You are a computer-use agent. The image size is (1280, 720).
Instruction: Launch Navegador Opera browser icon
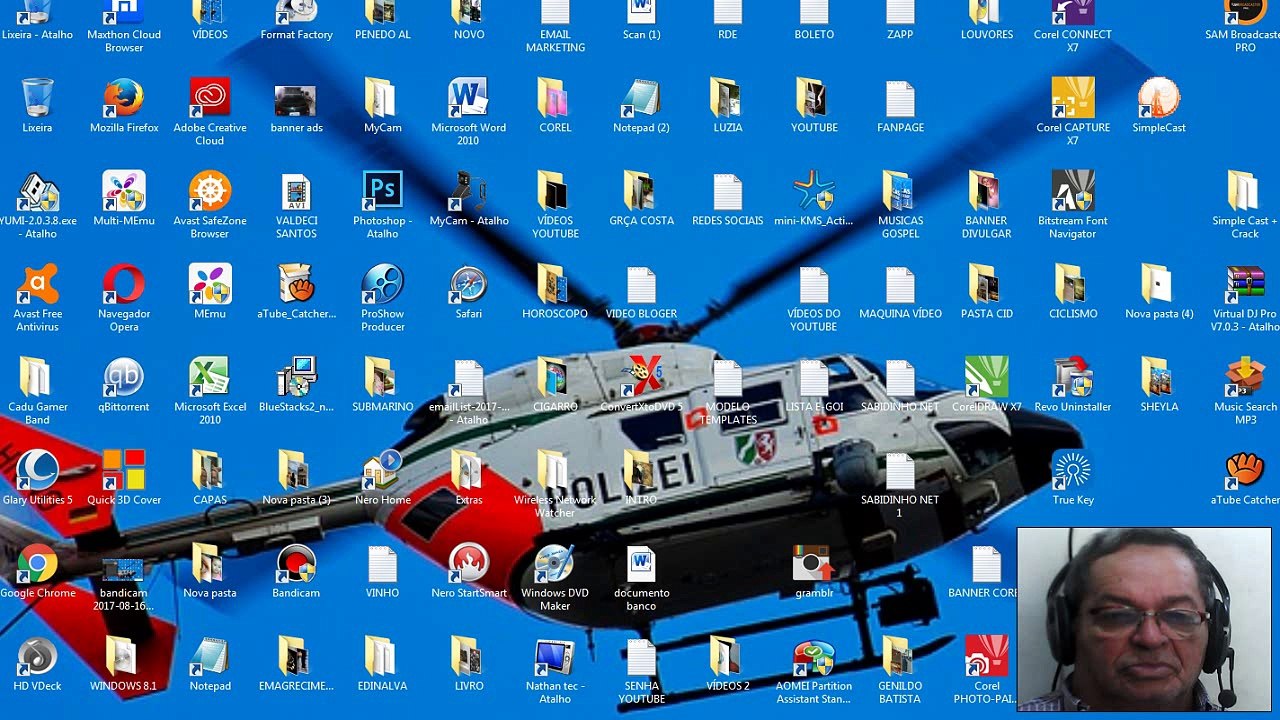pos(124,285)
